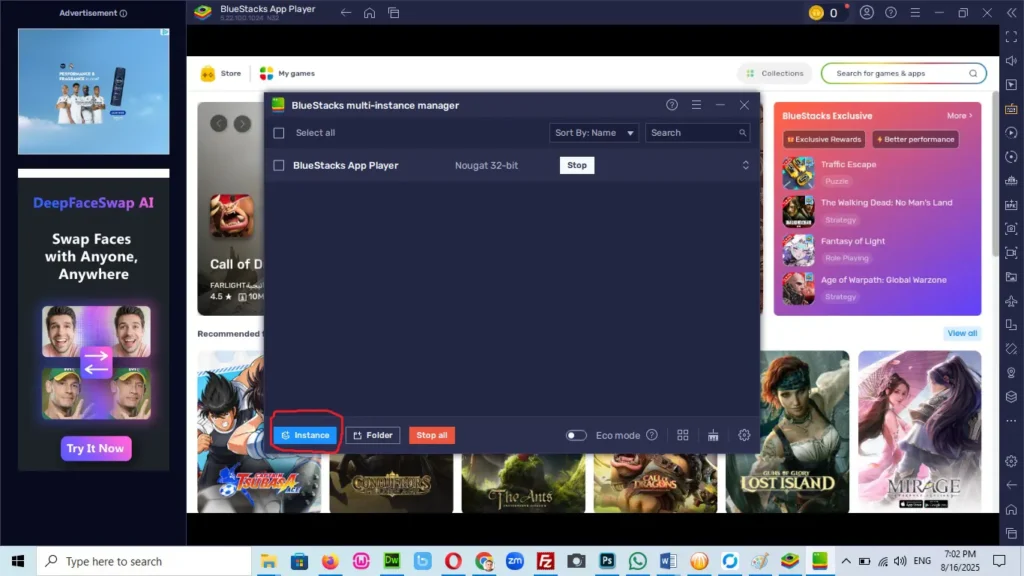Open multi-instance manager help icon
The image size is (1024, 576).
[x=672, y=105]
